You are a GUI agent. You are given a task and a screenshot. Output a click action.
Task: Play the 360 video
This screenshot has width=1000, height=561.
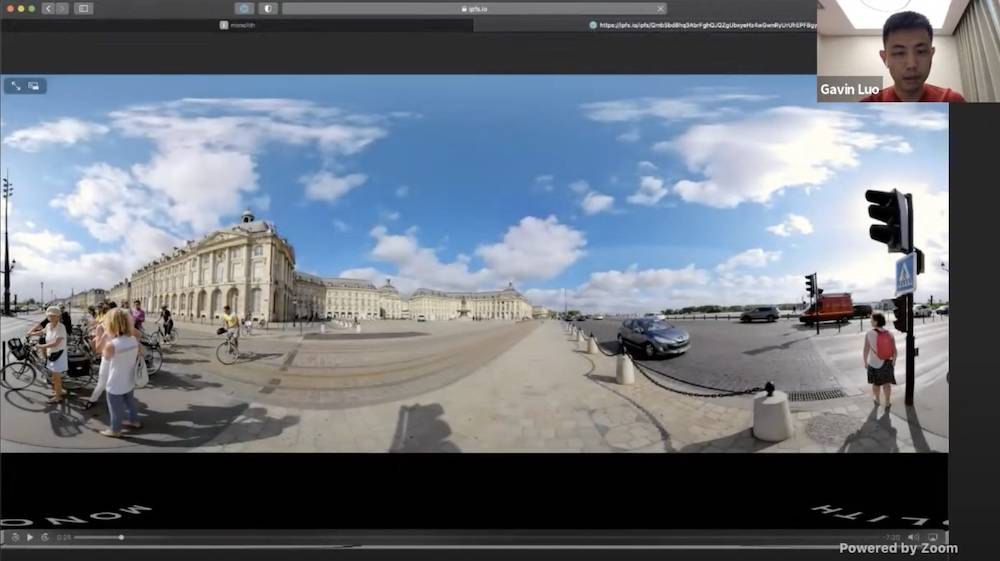(29, 537)
